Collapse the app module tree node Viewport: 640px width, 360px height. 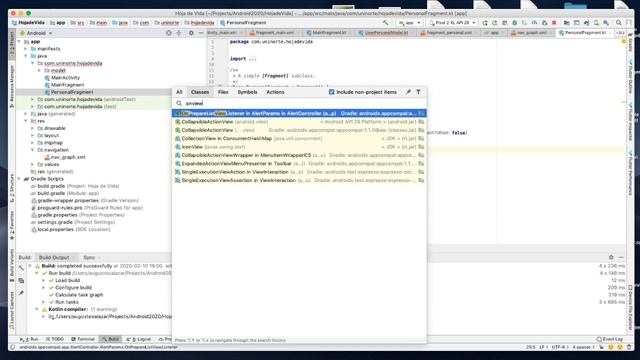(x=20, y=42)
